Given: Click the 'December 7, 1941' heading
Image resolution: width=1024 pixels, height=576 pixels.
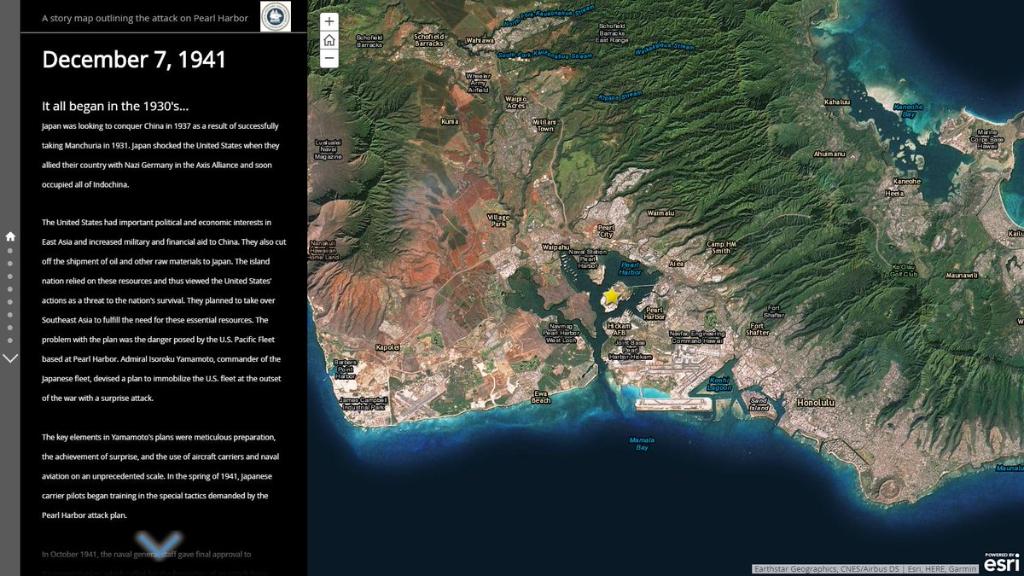Looking at the screenshot, I should (x=134, y=59).
